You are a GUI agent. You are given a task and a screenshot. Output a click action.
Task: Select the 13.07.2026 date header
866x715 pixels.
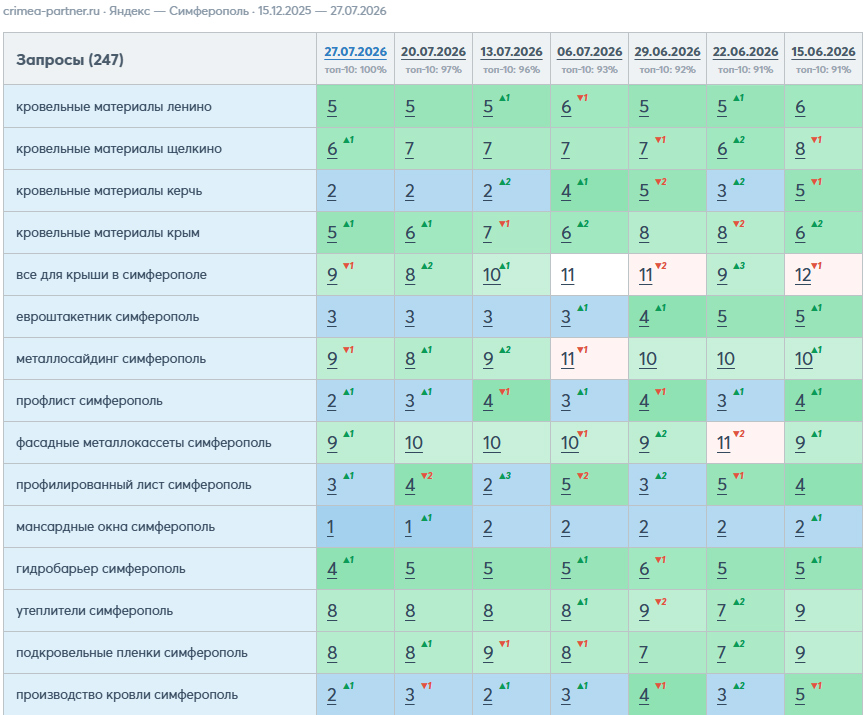pos(511,52)
